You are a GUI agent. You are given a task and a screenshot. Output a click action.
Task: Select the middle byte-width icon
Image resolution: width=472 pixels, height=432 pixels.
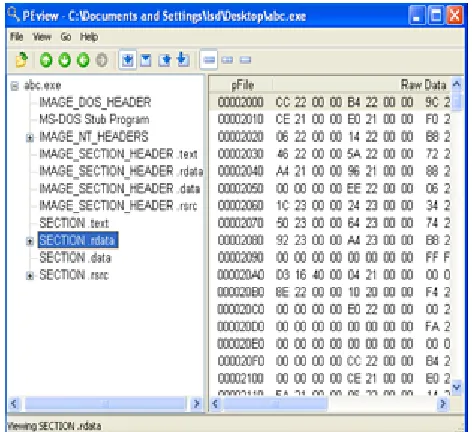227,60
